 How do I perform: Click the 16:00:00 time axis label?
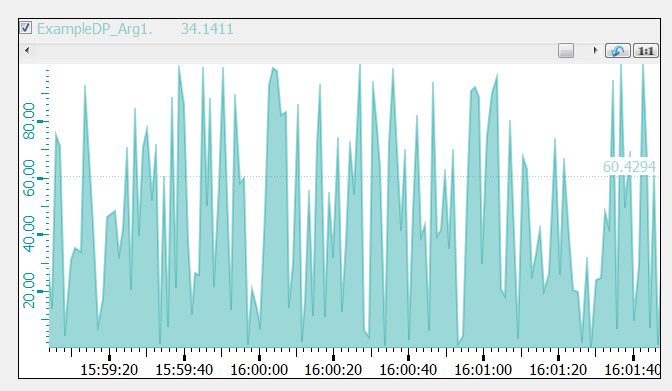pyautogui.click(x=259, y=370)
